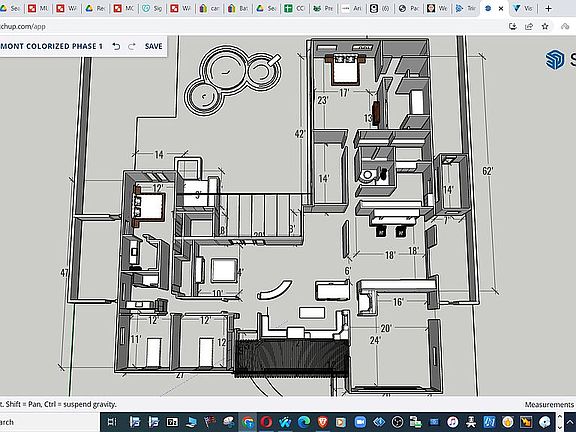
Task: Select the toilet in the bathroom
Action: [368, 176]
